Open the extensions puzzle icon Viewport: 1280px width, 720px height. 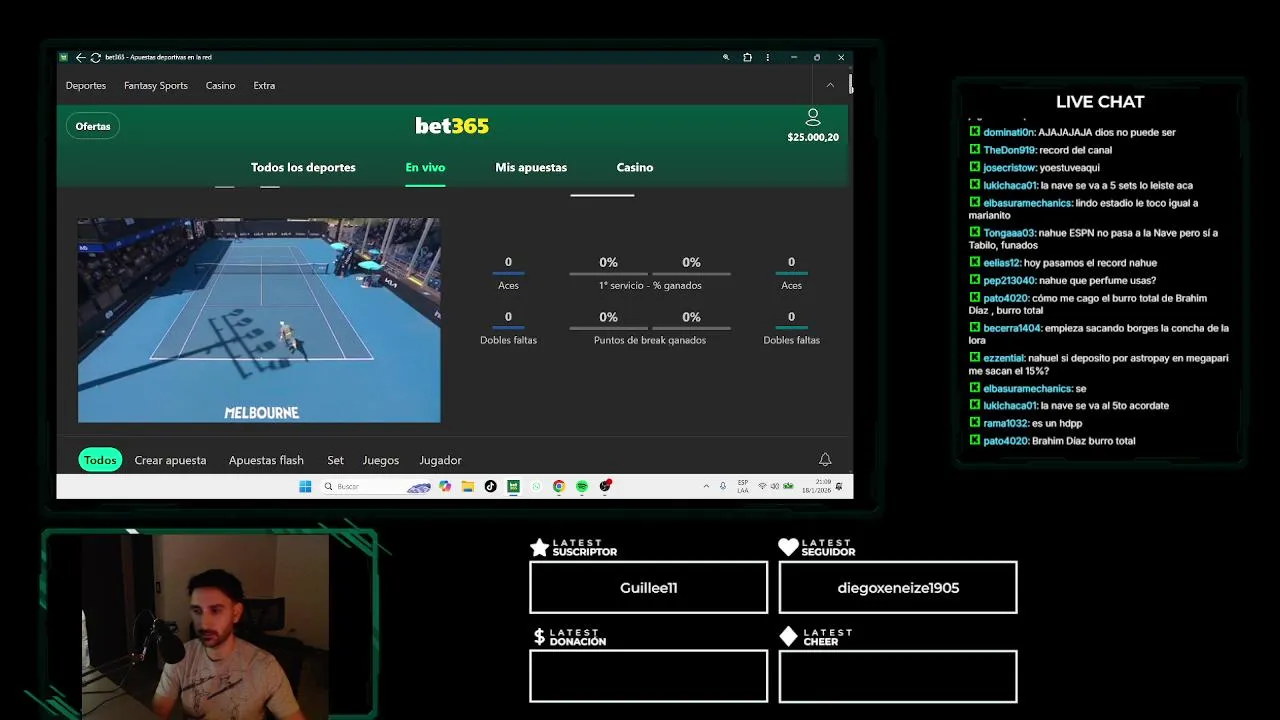747,57
